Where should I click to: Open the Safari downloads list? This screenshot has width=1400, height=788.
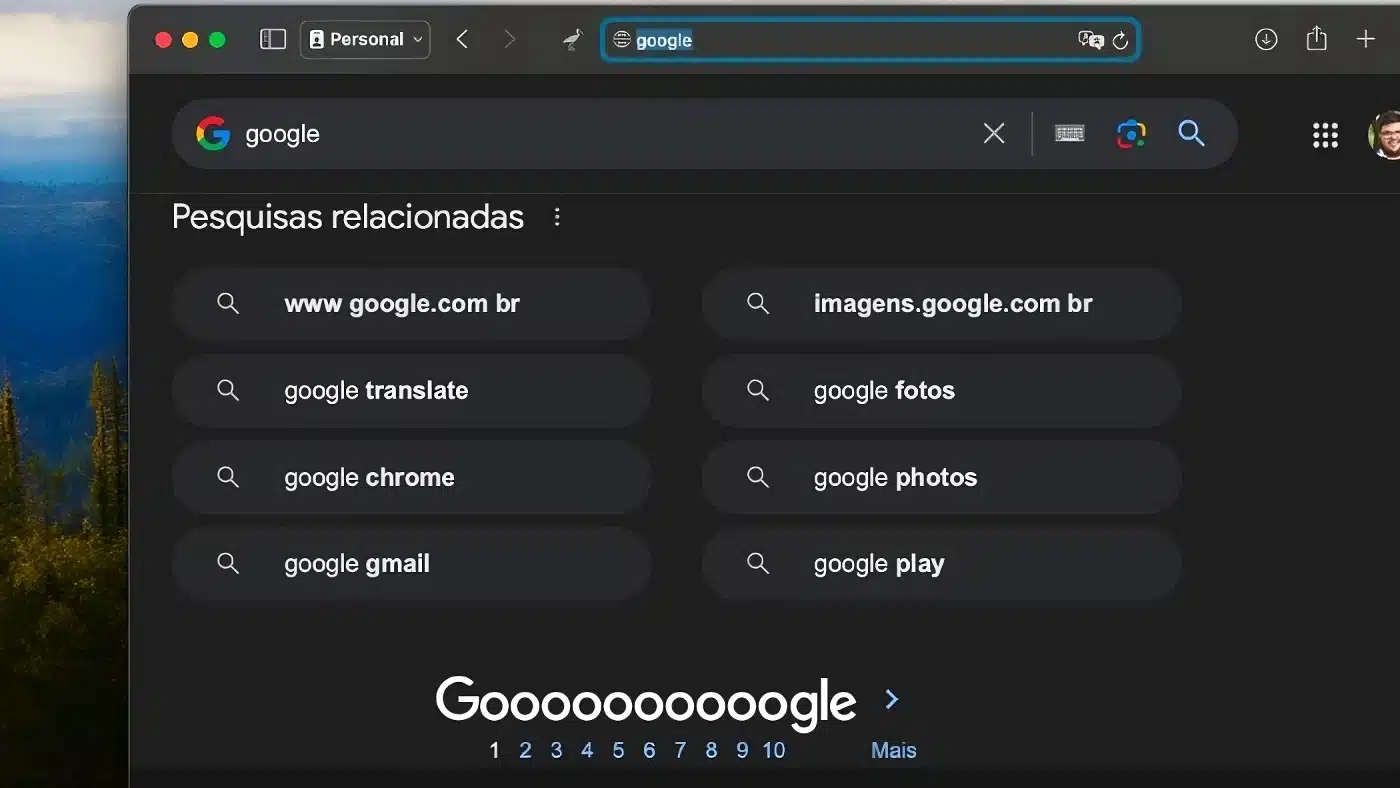point(1266,39)
